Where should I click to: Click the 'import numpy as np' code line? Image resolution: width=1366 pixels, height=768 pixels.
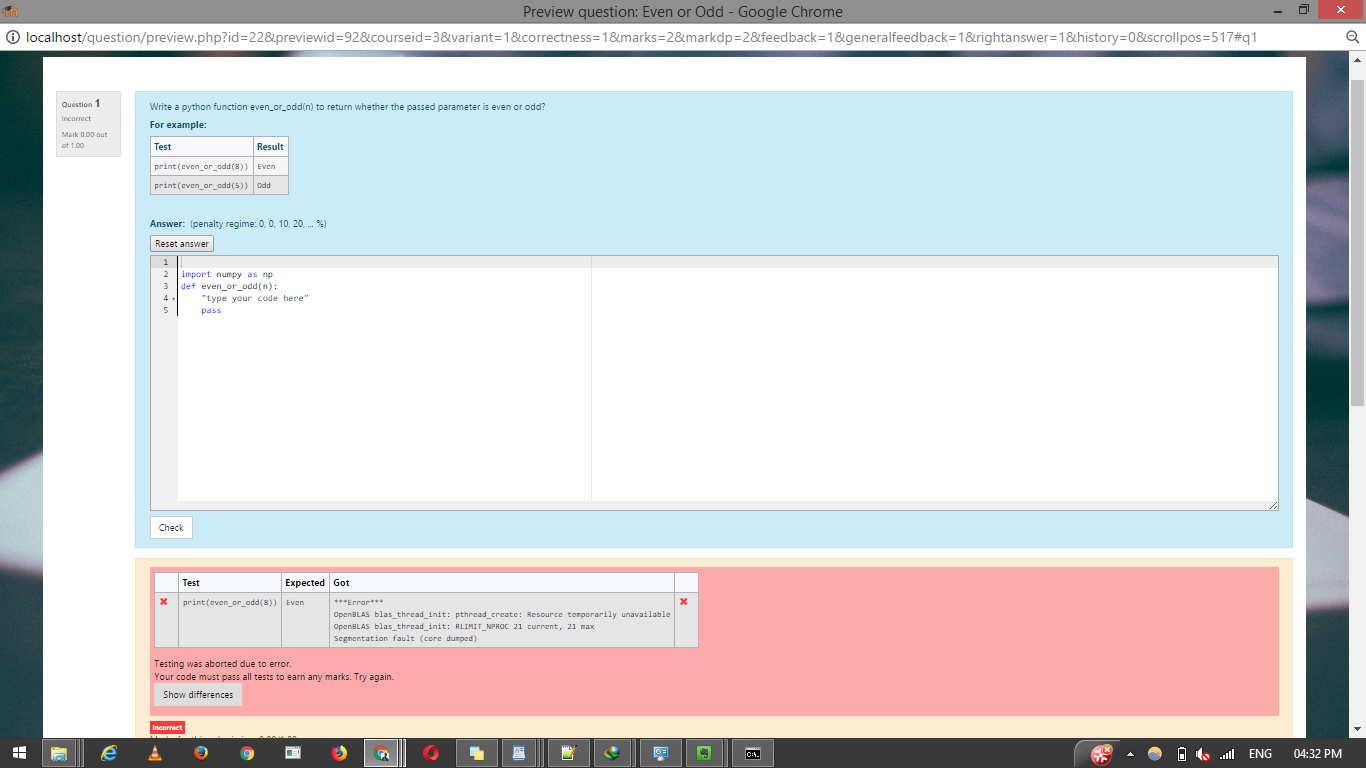pyautogui.click(x=227, y=274)
